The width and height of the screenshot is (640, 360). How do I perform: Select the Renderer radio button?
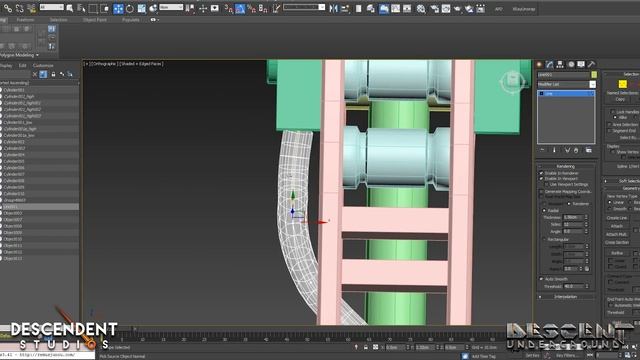tap(569, 204)
